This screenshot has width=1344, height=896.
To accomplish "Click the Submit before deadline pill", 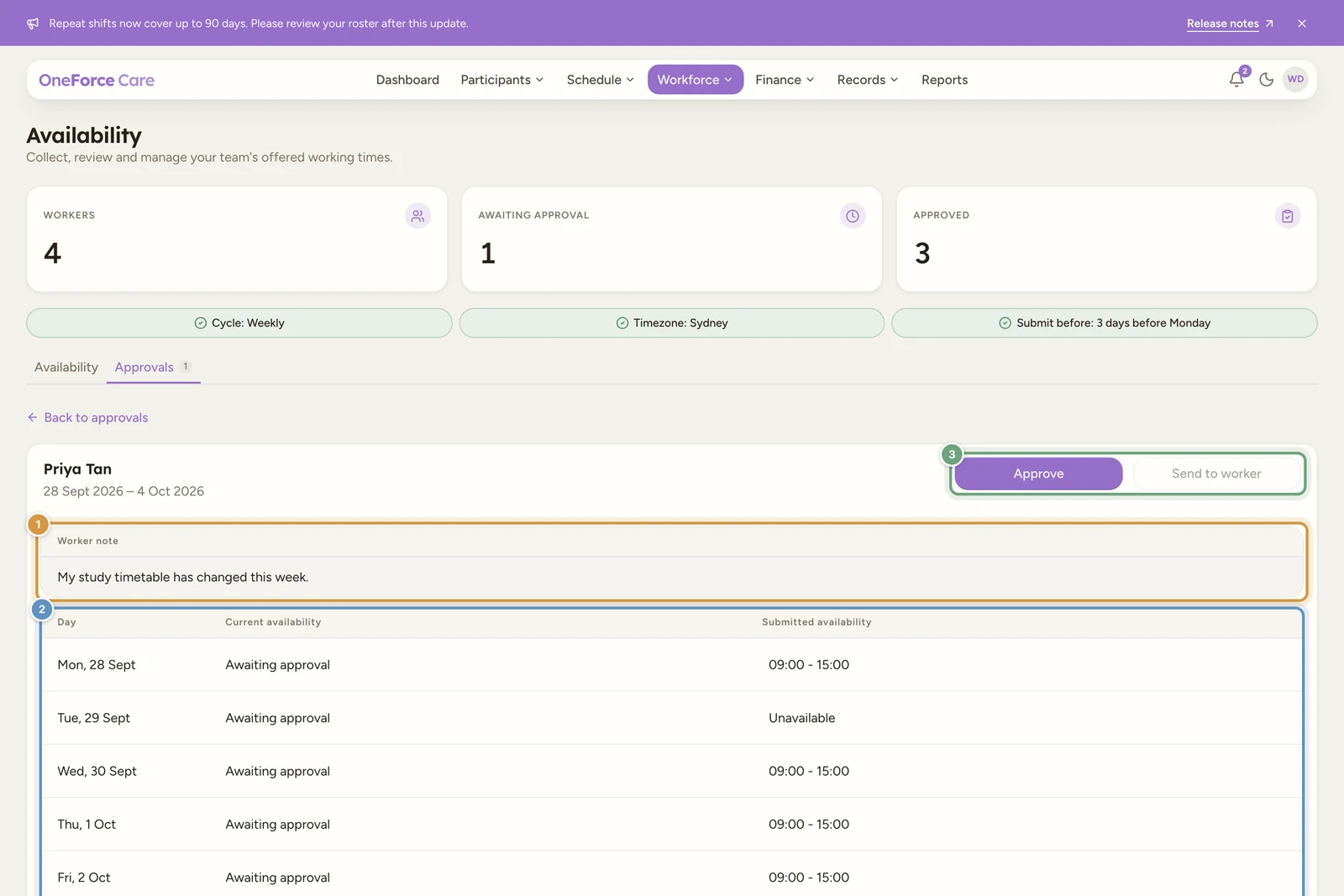I will pyautogui.click(x=1105, y=323).
